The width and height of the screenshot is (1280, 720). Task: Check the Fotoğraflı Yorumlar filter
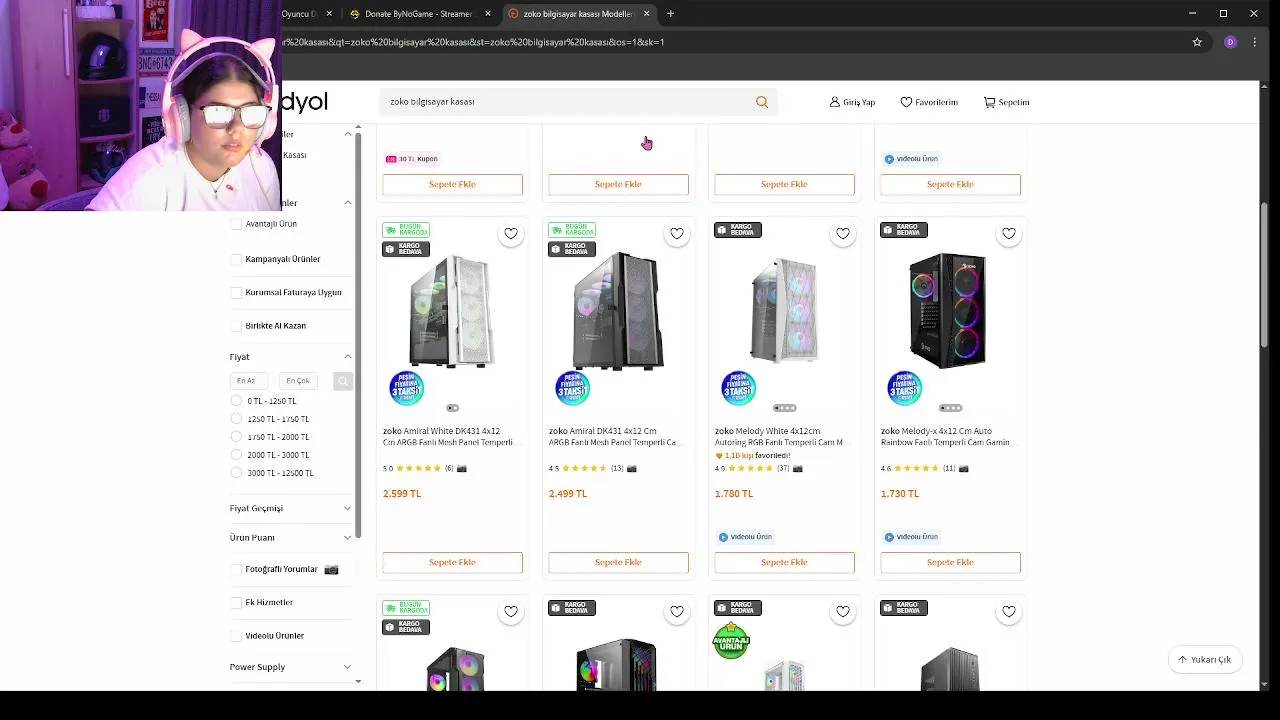click(237, 569)
